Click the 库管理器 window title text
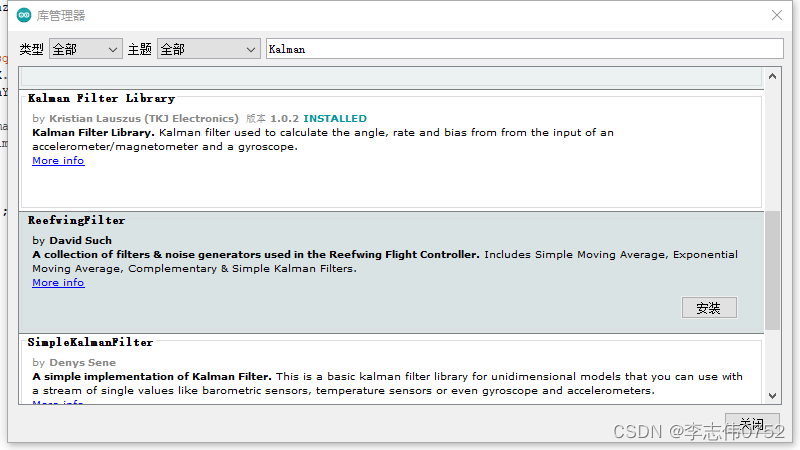Screen dimensions: 800x450 61,16
